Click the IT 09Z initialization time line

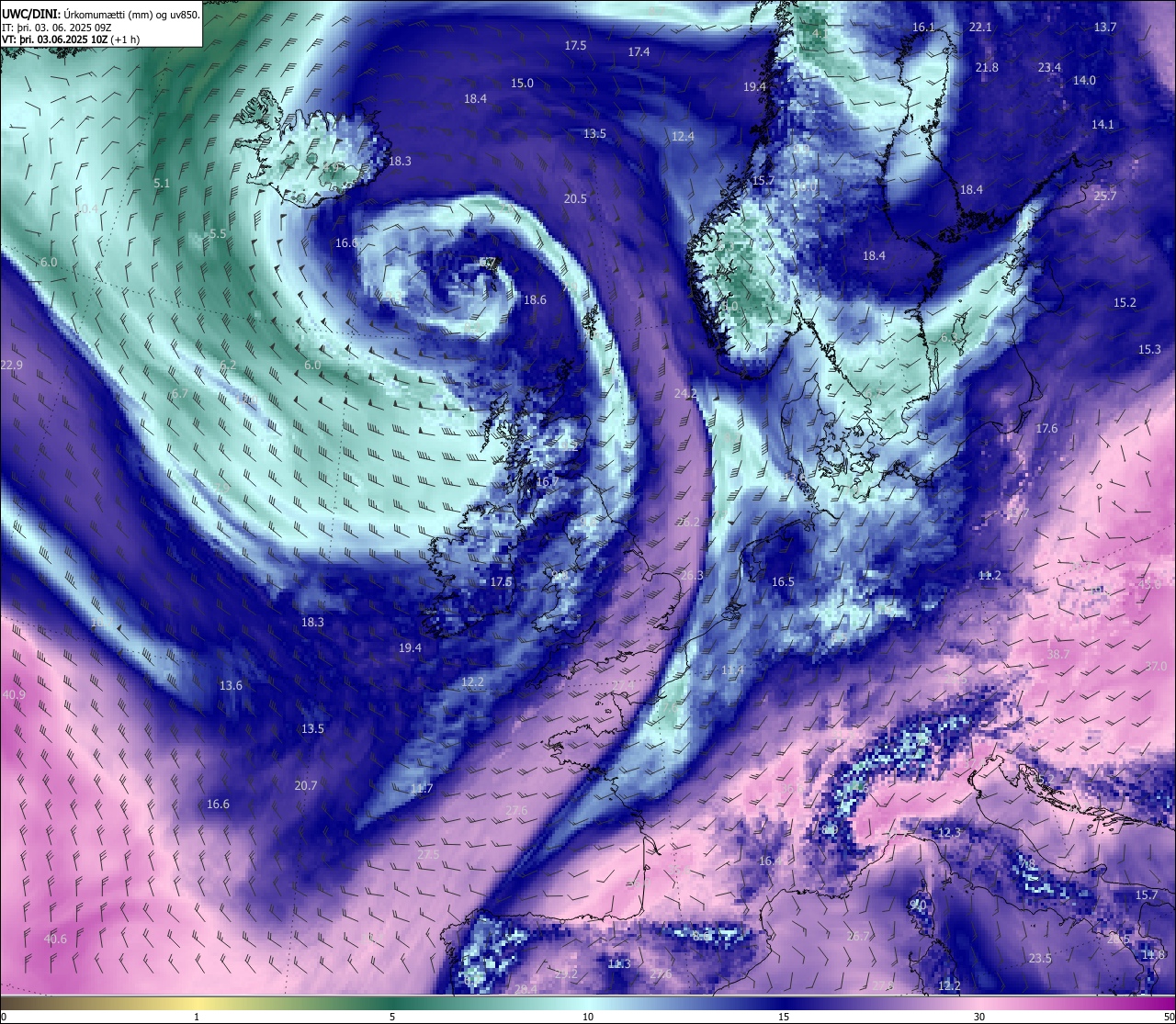tap(56, 27)
